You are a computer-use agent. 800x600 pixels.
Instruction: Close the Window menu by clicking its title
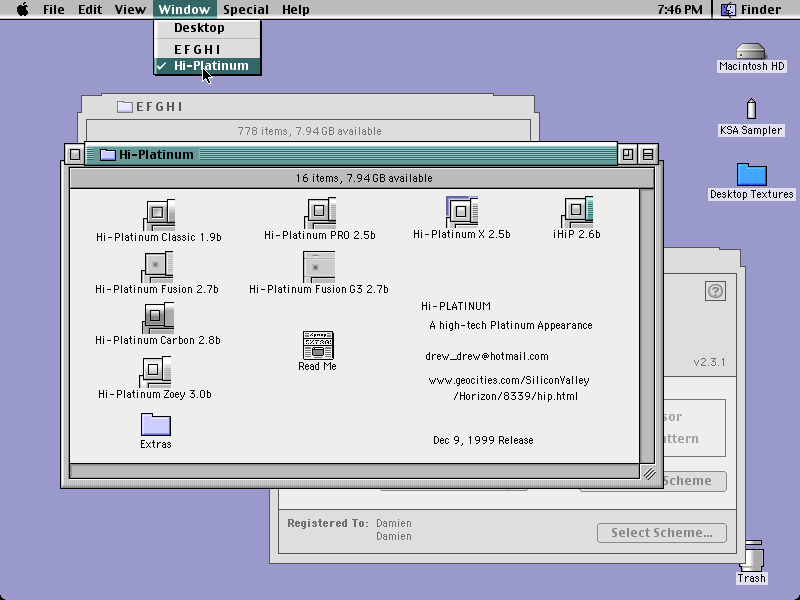184,9
